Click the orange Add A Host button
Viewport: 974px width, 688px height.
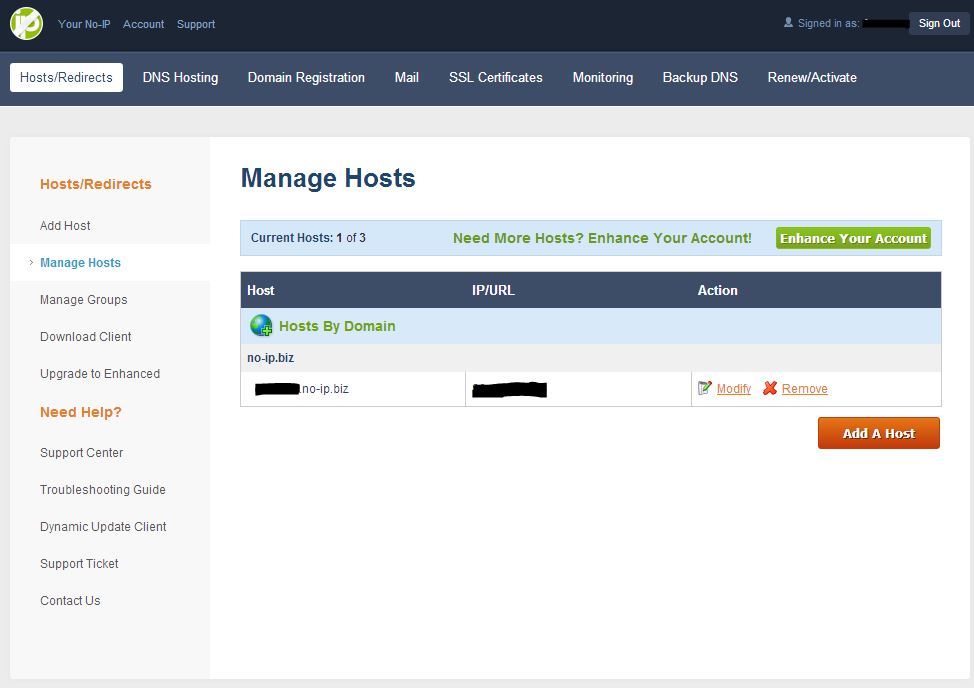point(878,433)
